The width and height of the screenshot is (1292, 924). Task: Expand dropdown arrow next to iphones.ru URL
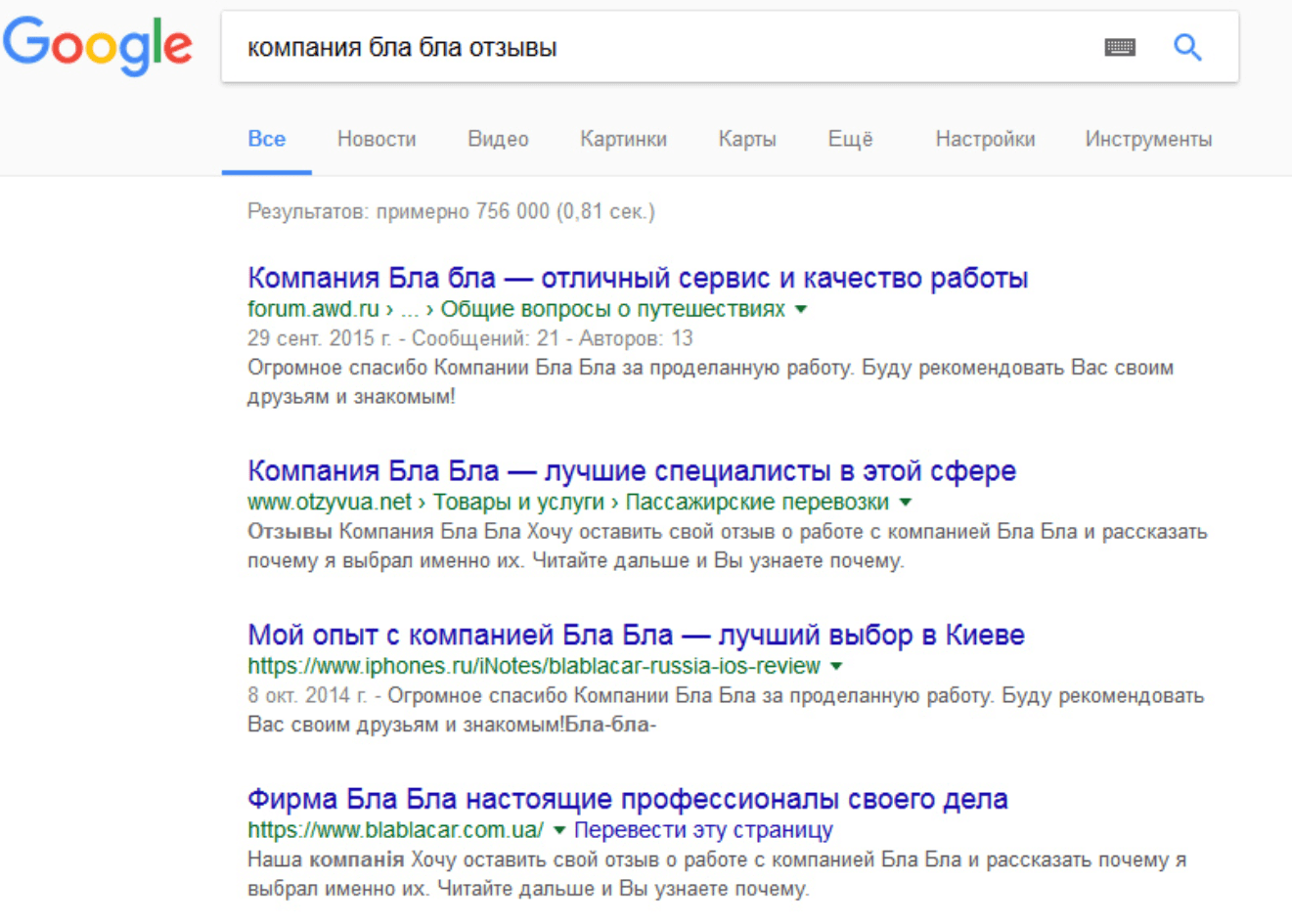click(836, 666)
